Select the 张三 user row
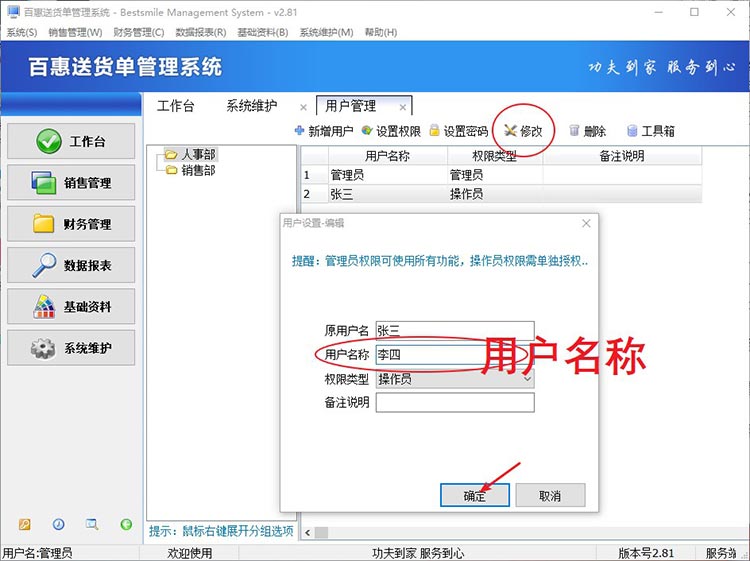The image size is (750, 561). pyautogui.click(x=501, y=194)
